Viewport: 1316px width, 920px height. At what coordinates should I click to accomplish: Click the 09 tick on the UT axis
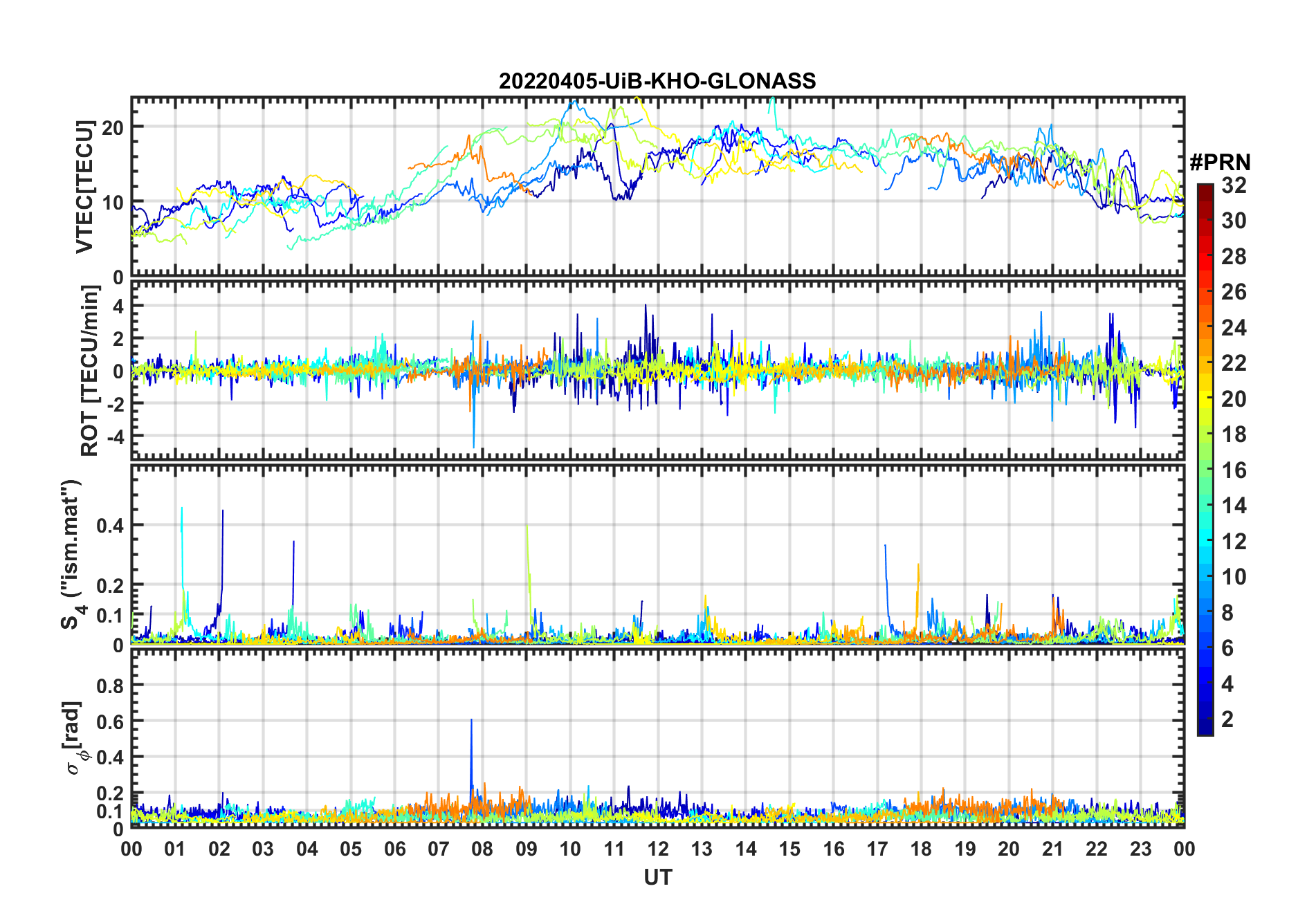tap(526, 849)
